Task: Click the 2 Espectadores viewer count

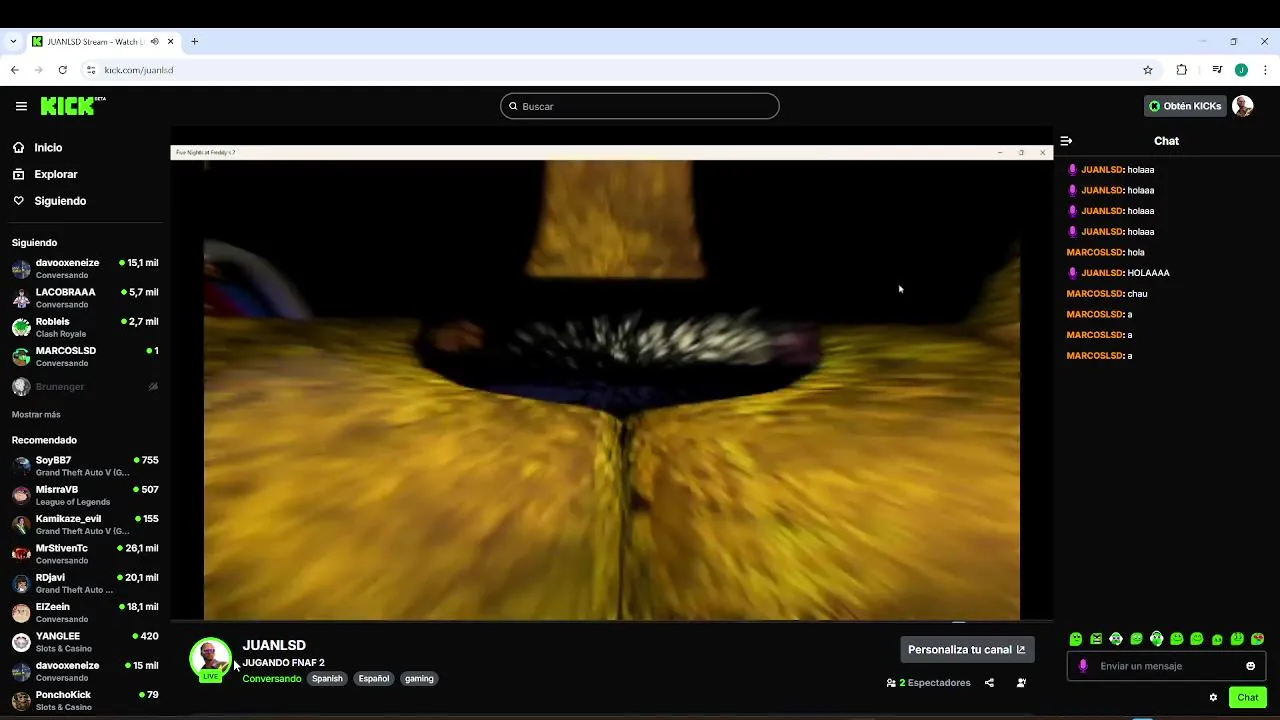Action: 928,683
